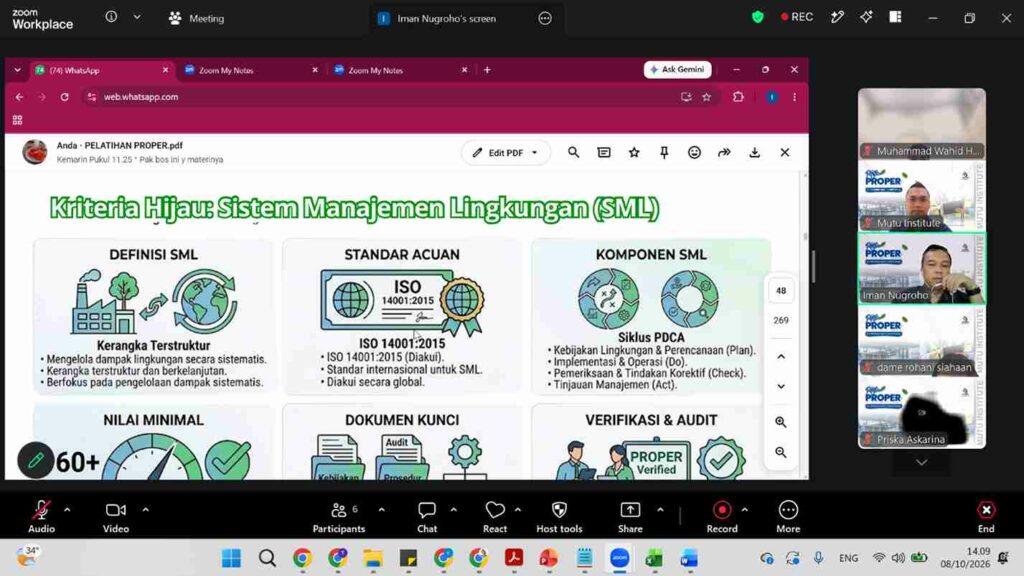Go to next PDF page arrow

pyautogui.click(x=781, y=386)
